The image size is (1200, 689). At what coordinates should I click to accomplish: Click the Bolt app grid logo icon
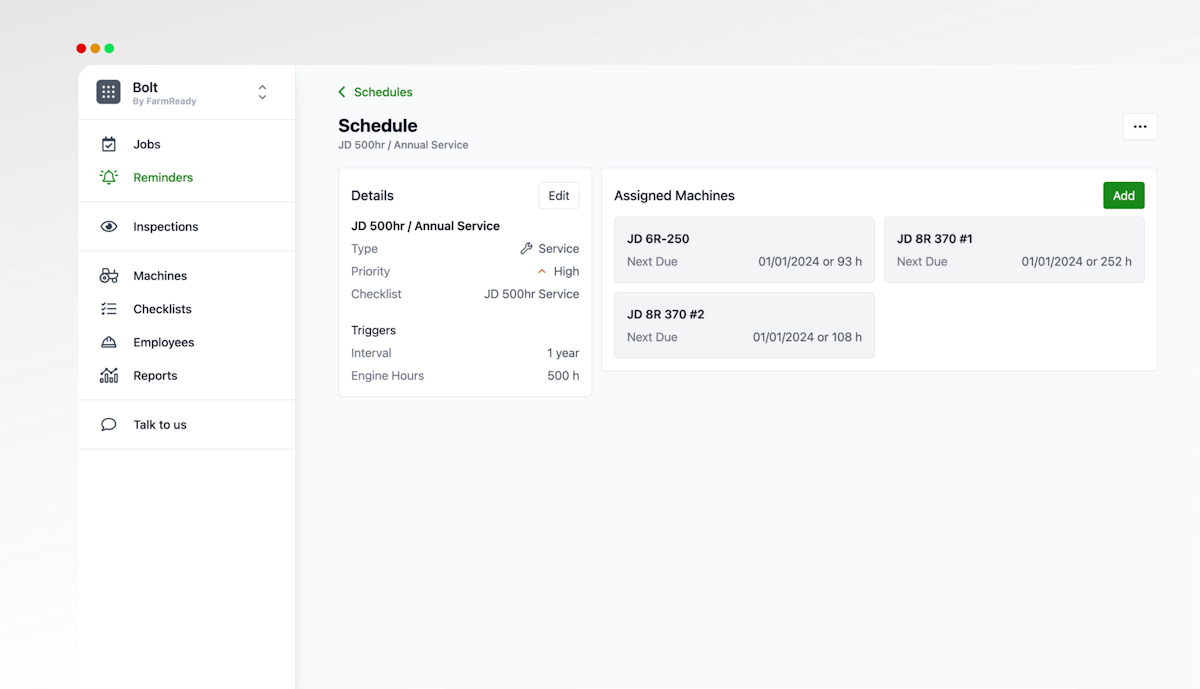108,92
